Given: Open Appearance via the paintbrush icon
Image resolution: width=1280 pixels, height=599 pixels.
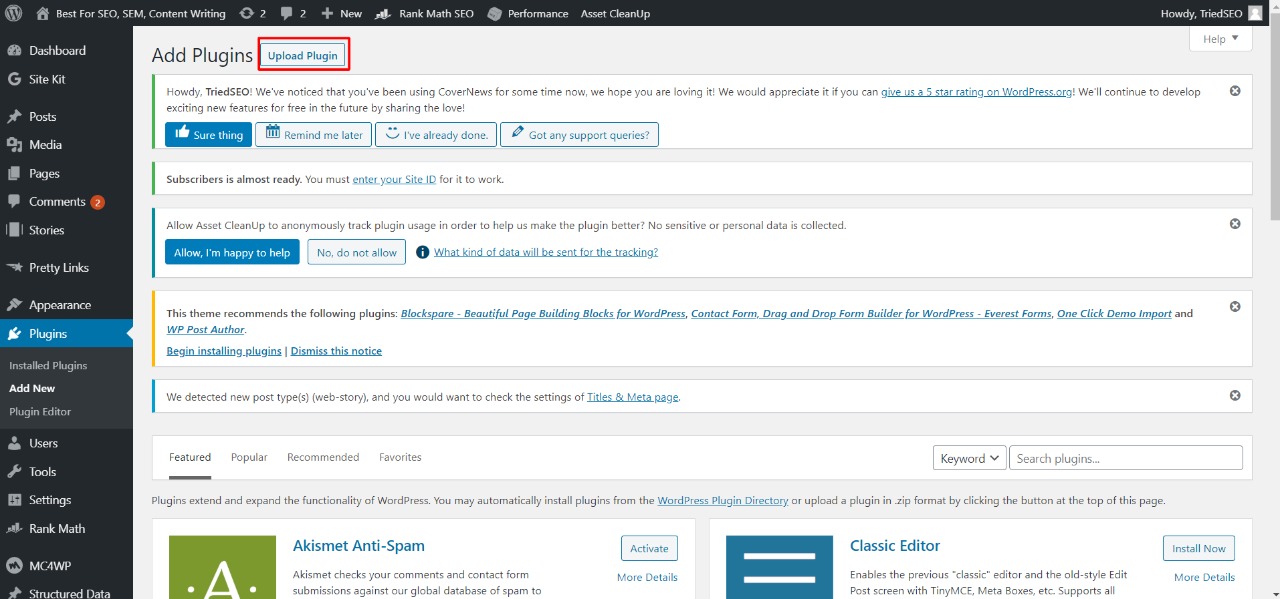Looking at the screenshot, I should 15,305.
